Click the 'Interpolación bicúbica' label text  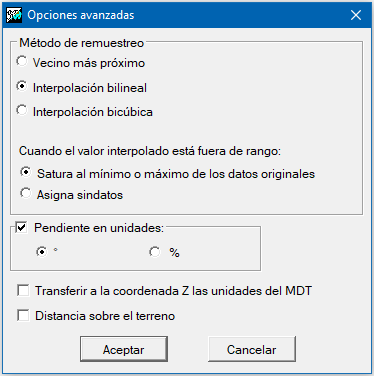93,112
